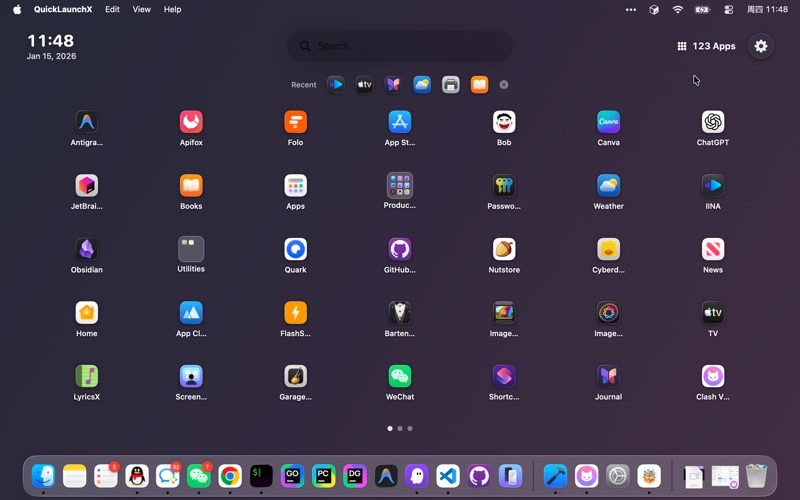Launch the Quark browser
800x500 pixels.
tap(295, 249)
